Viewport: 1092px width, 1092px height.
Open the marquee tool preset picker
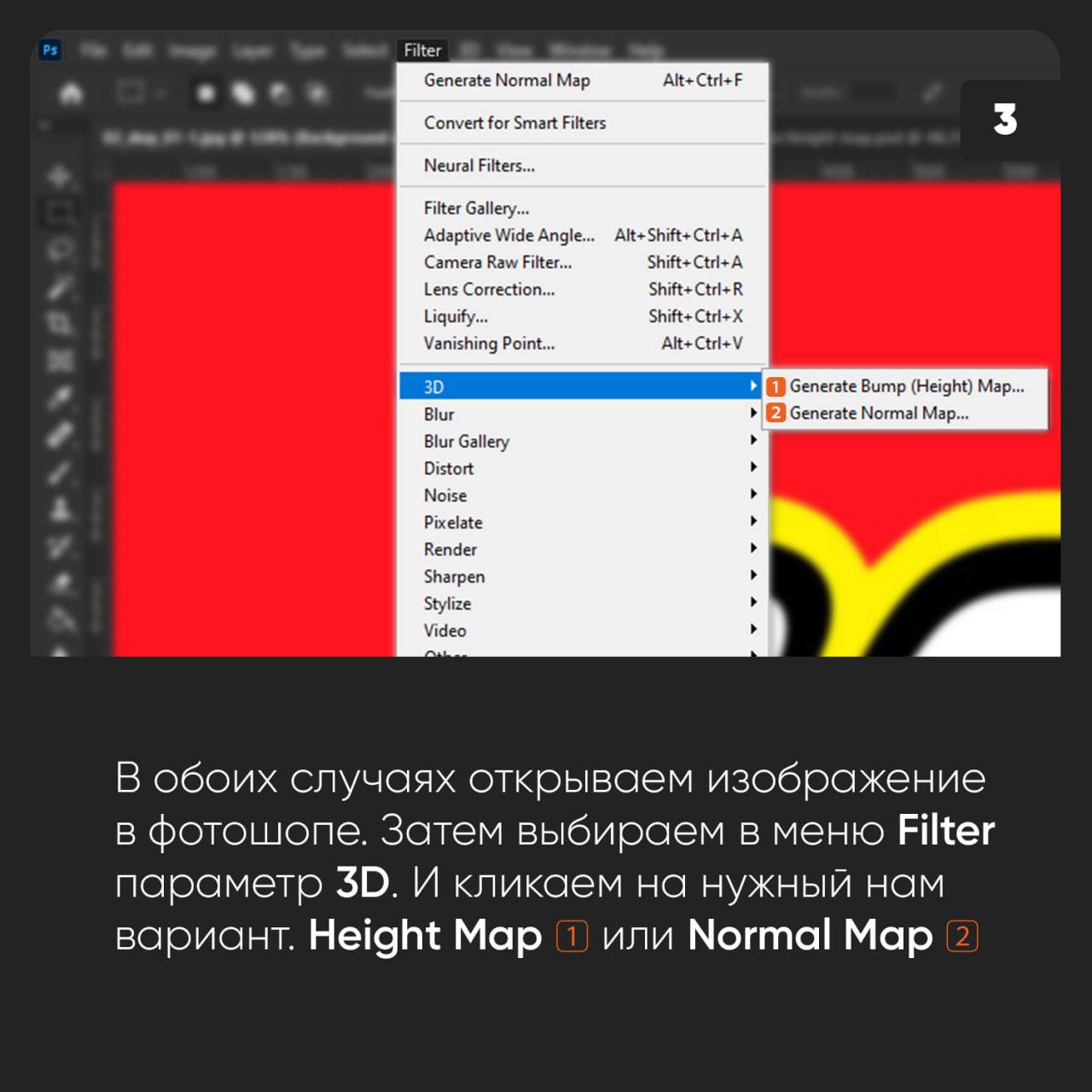tap(139, 92)
